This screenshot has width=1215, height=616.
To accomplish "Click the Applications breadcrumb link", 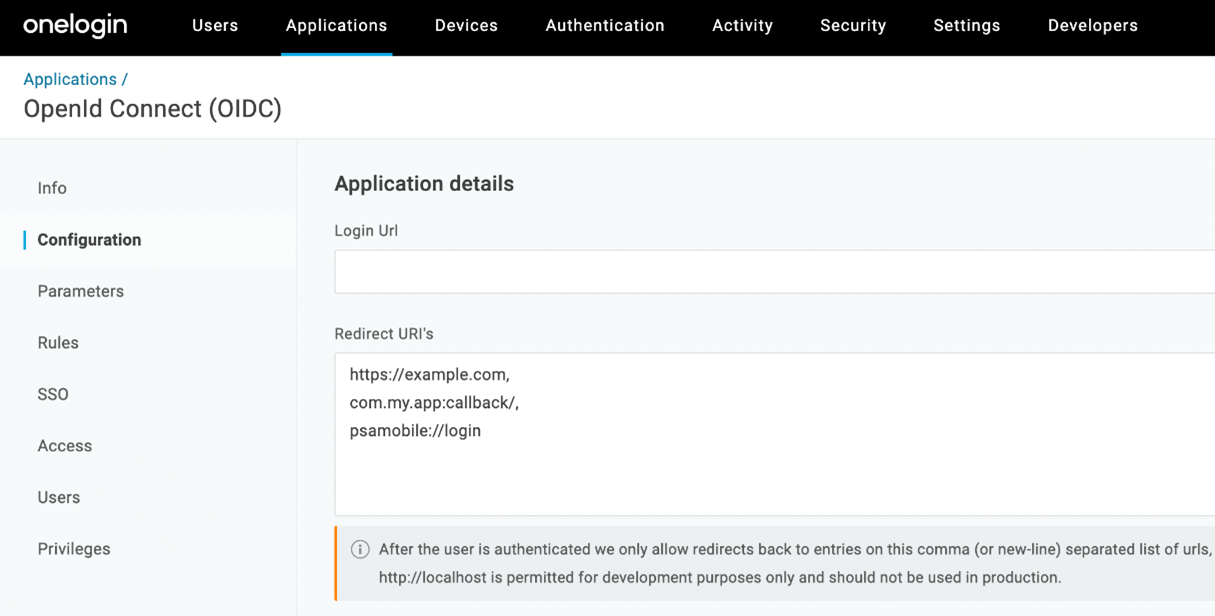I will [x=70, y=79].
